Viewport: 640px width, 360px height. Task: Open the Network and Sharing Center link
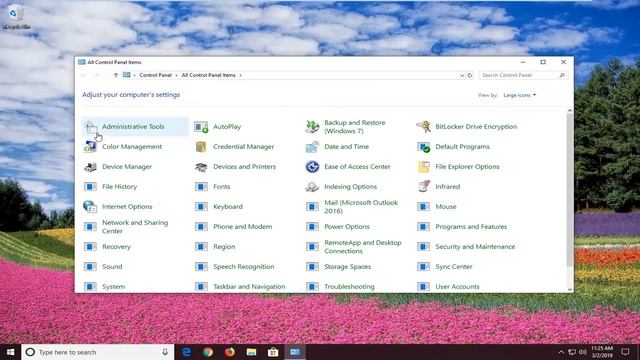[135, 227]
